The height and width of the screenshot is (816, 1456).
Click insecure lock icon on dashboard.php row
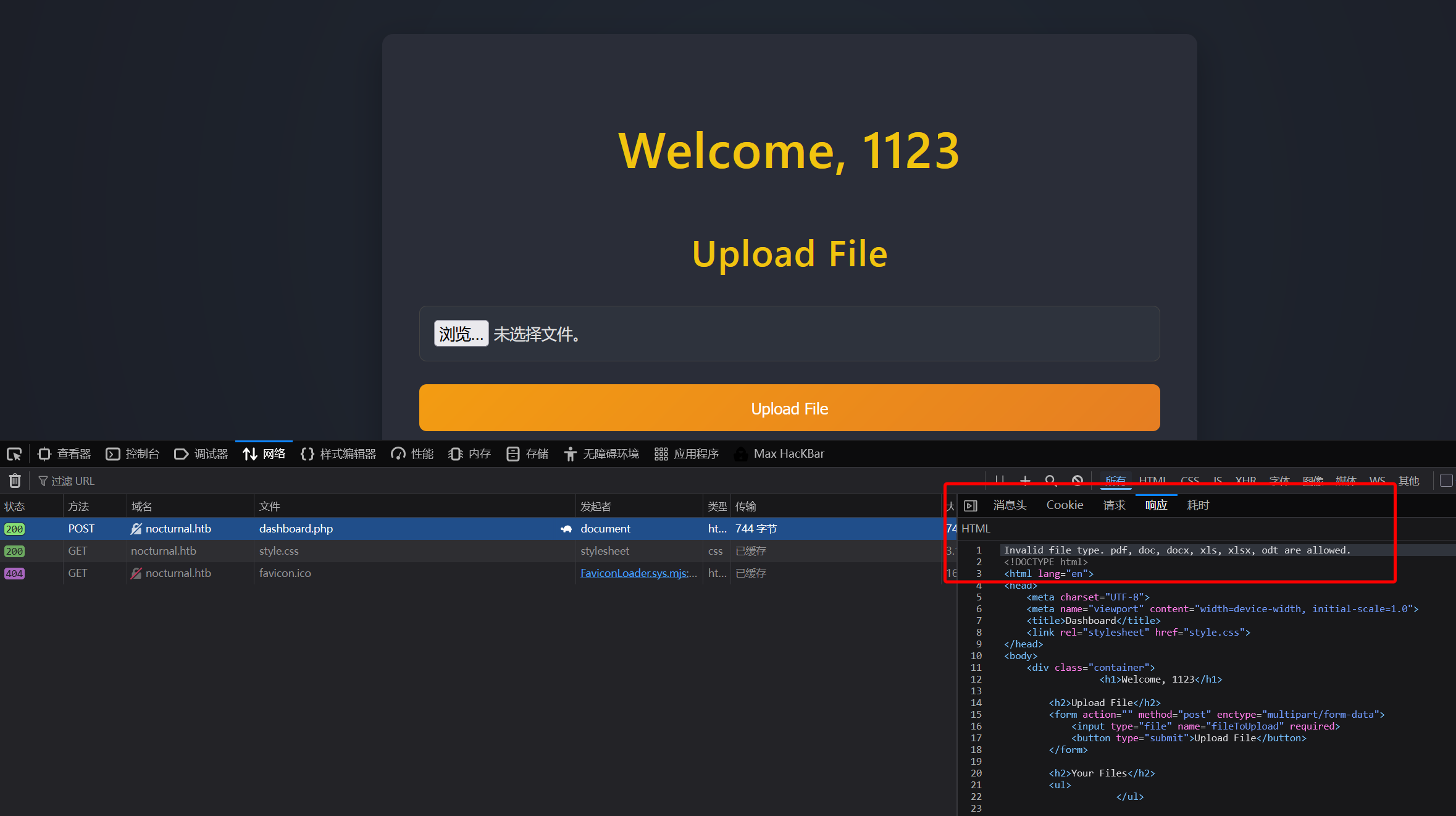coord(136,529)
